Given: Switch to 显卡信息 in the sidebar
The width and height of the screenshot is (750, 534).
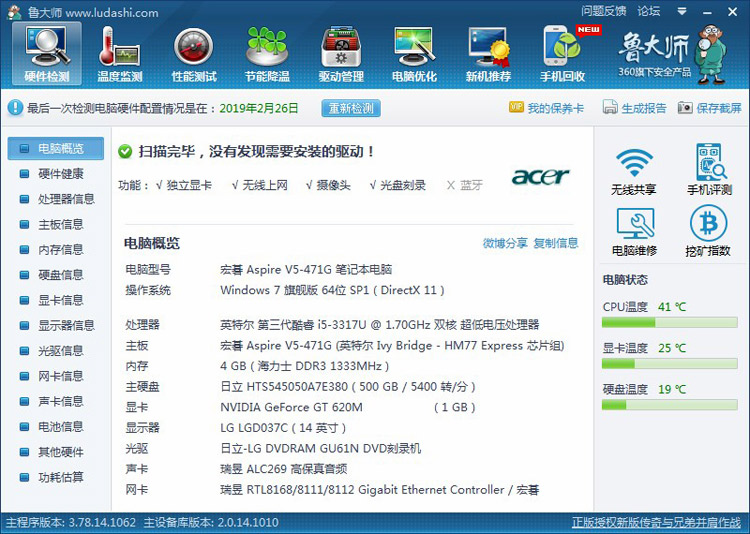Looking at the screenshot, I should click(60, 300).
